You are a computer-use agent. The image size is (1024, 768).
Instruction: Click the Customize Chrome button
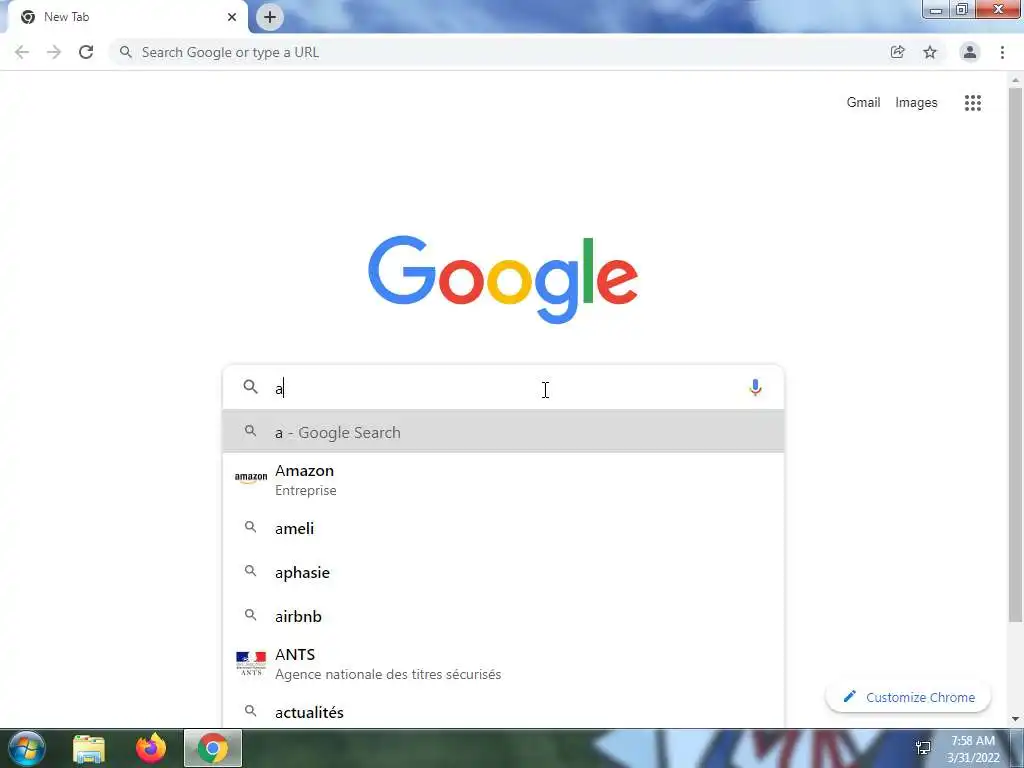(908, 697)
